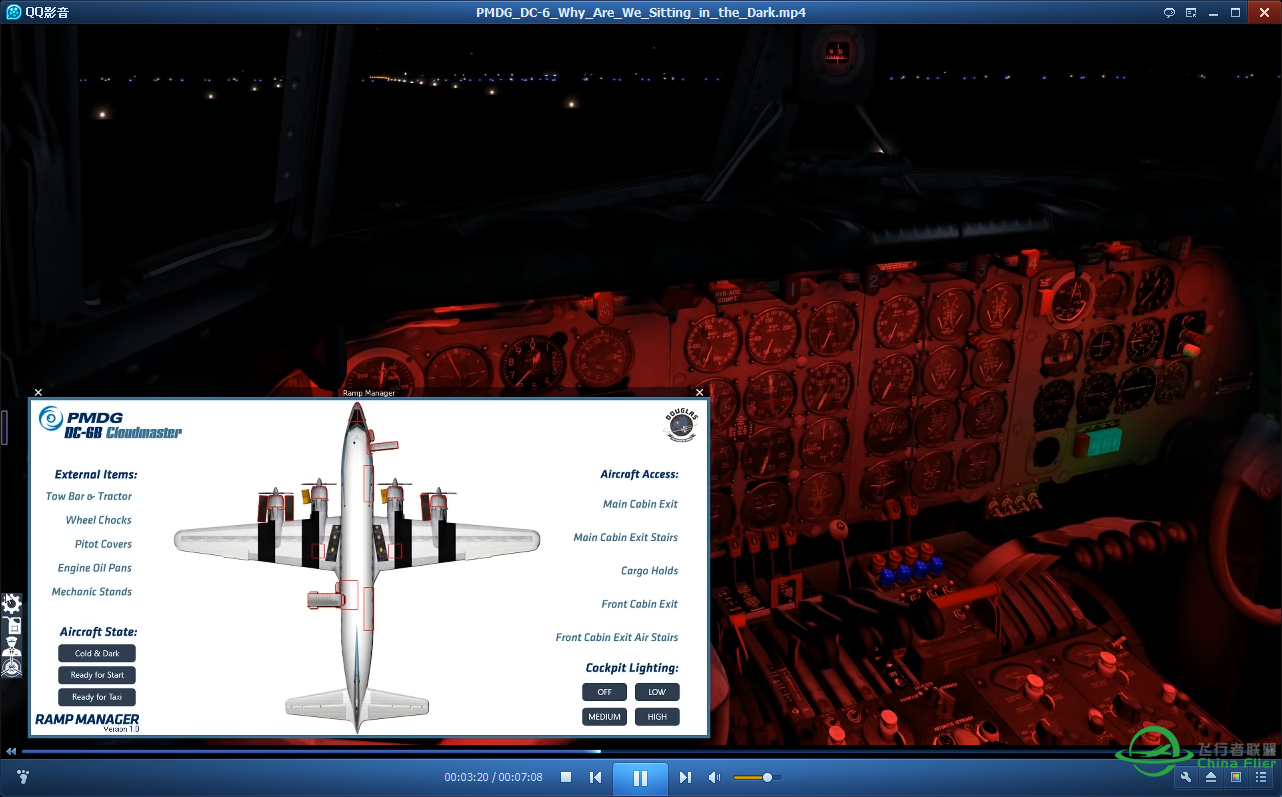The image size is (1282, 797).
Task: Click the colorful square icon in player bar
Action: pos(1236,777)
